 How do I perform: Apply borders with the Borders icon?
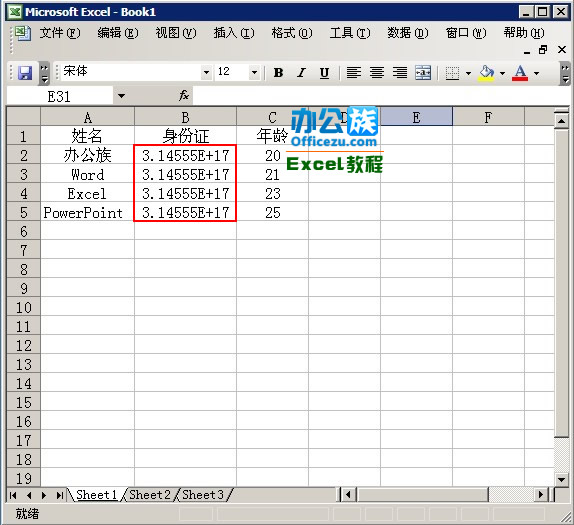click(x=452, y=73)
